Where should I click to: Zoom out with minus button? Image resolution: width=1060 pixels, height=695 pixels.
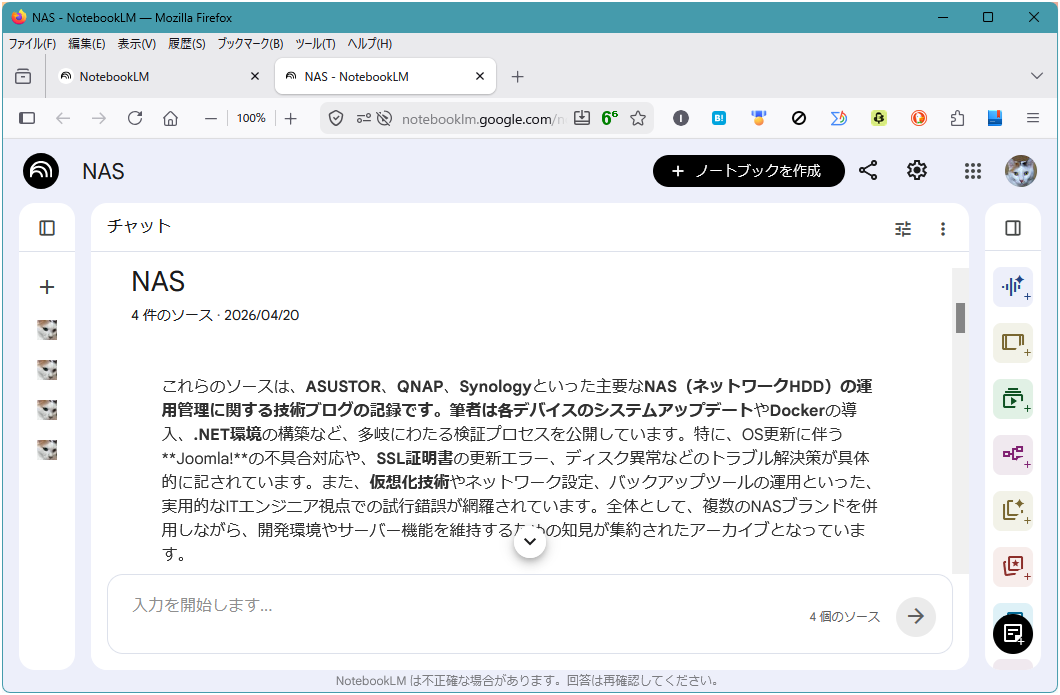211,118
